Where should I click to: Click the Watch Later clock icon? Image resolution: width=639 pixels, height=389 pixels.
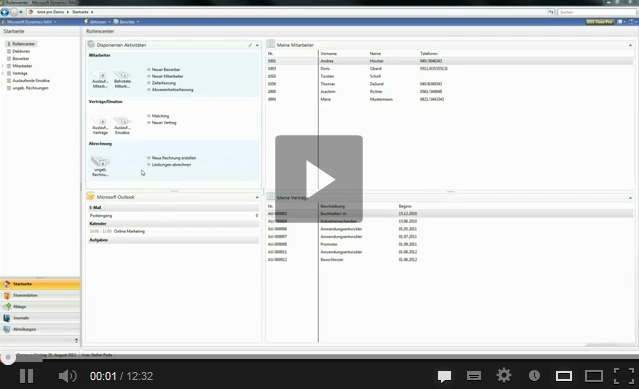[x=534, y=376]
